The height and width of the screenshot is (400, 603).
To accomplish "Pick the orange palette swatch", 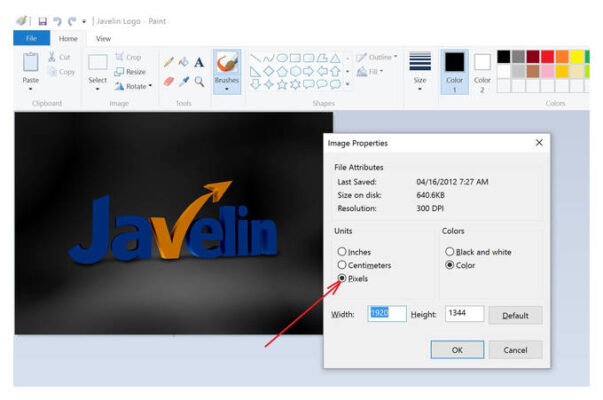I will (x=562, y=57).
